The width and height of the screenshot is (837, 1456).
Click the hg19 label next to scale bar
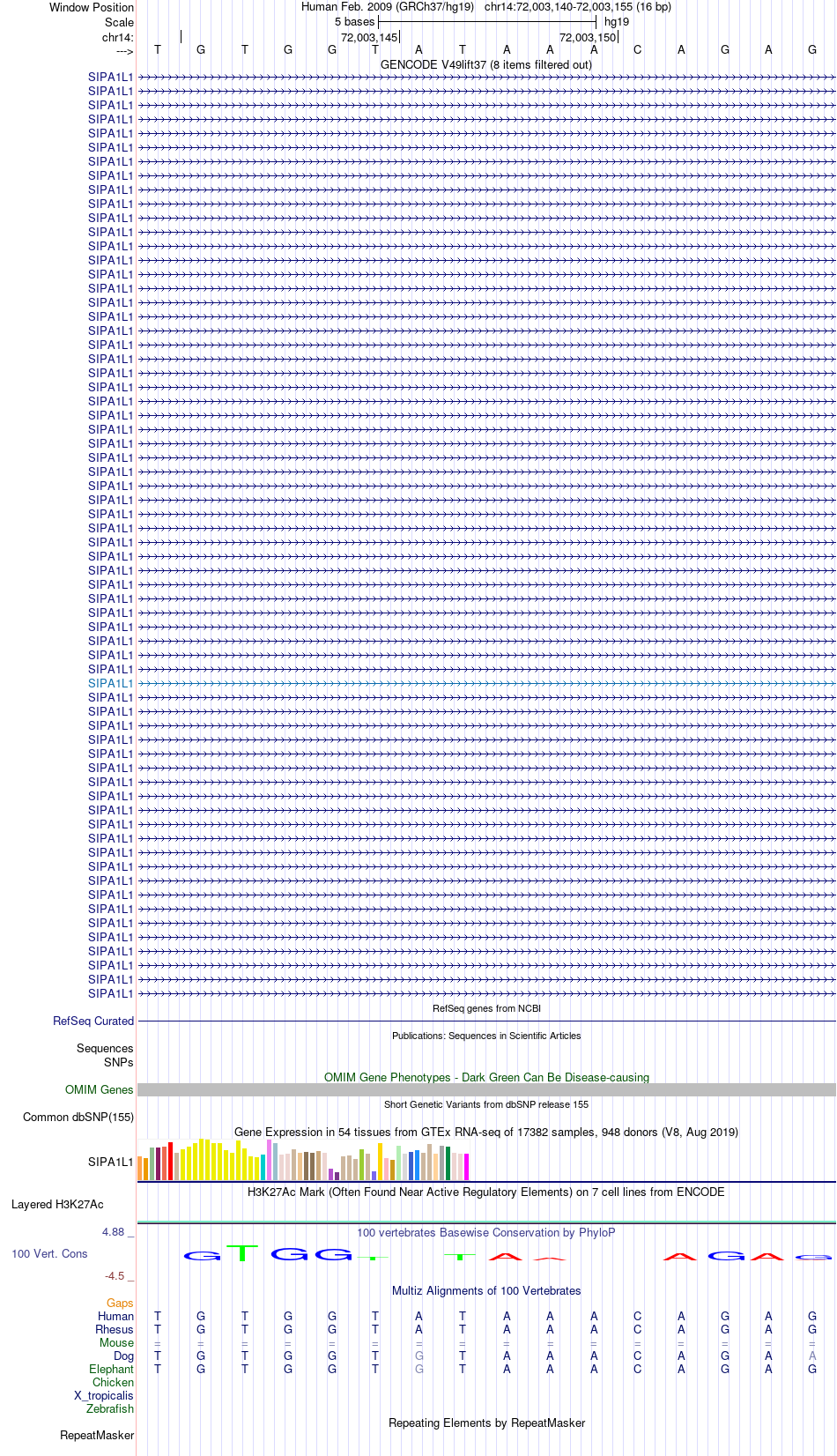coord(617,22)
